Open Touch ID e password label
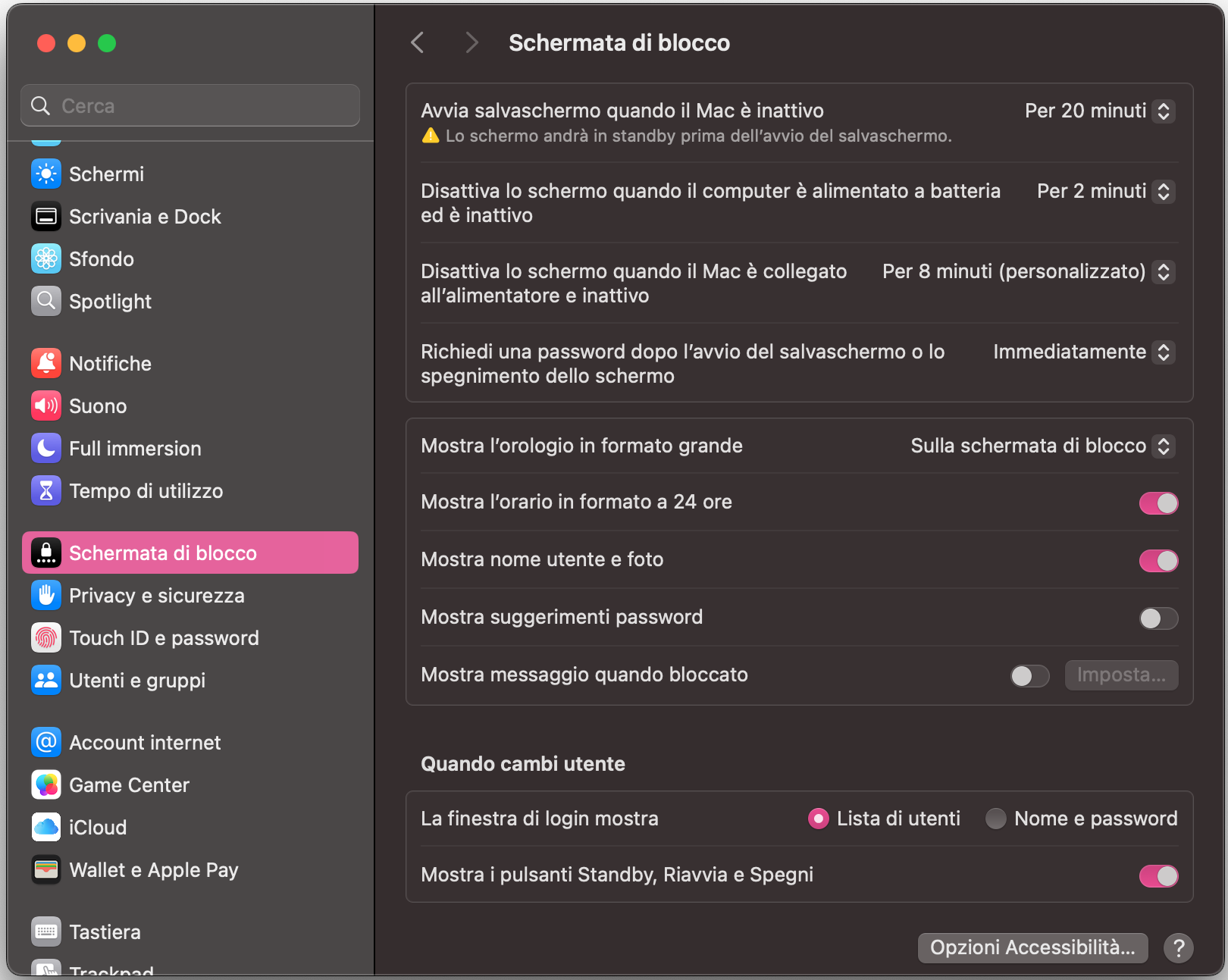This screenshot has height=980, width=1228. (x=164, y=638)
